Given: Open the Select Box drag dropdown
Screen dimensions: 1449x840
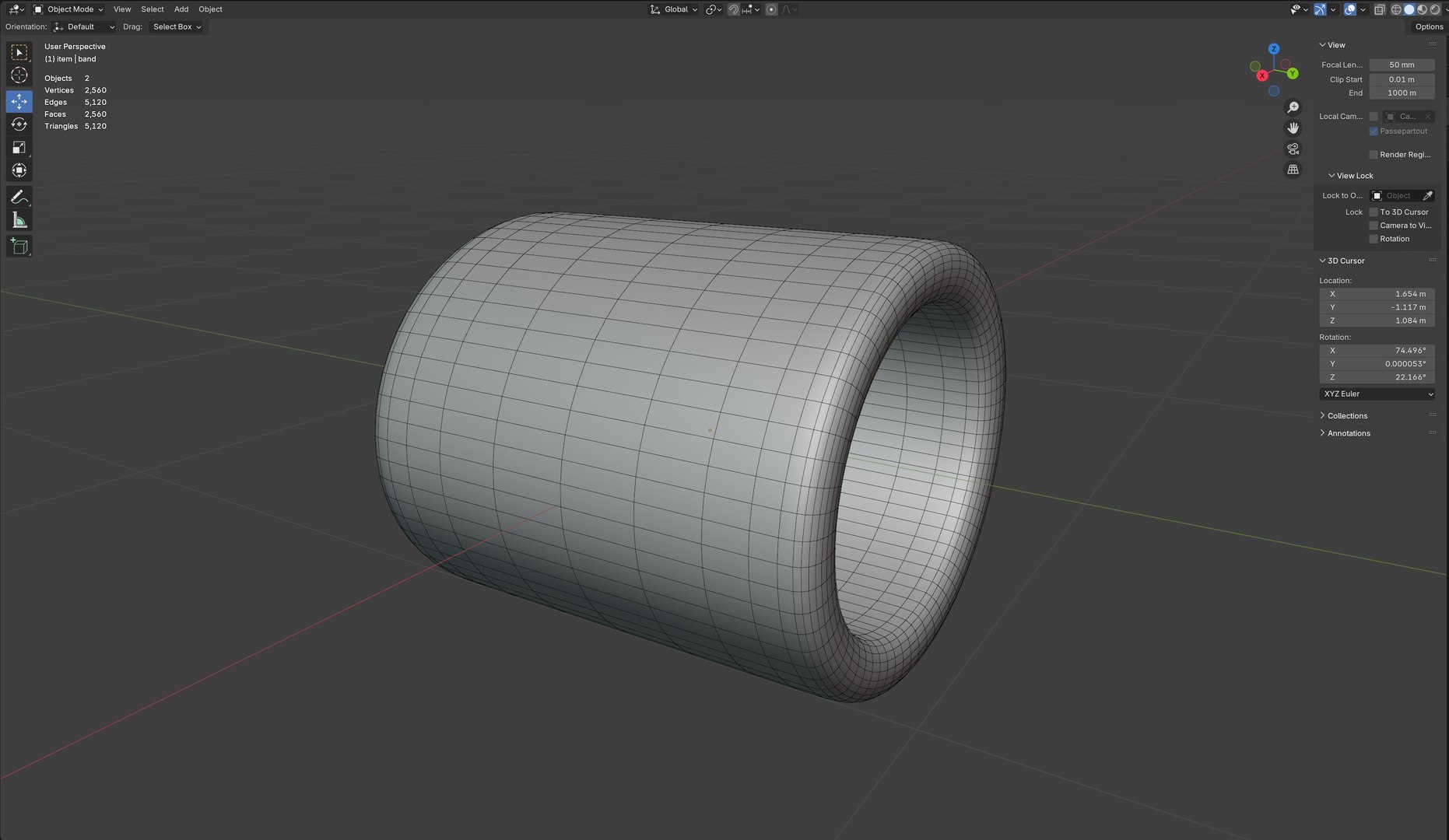Looking at the screenshot, I should coord(177,26).
